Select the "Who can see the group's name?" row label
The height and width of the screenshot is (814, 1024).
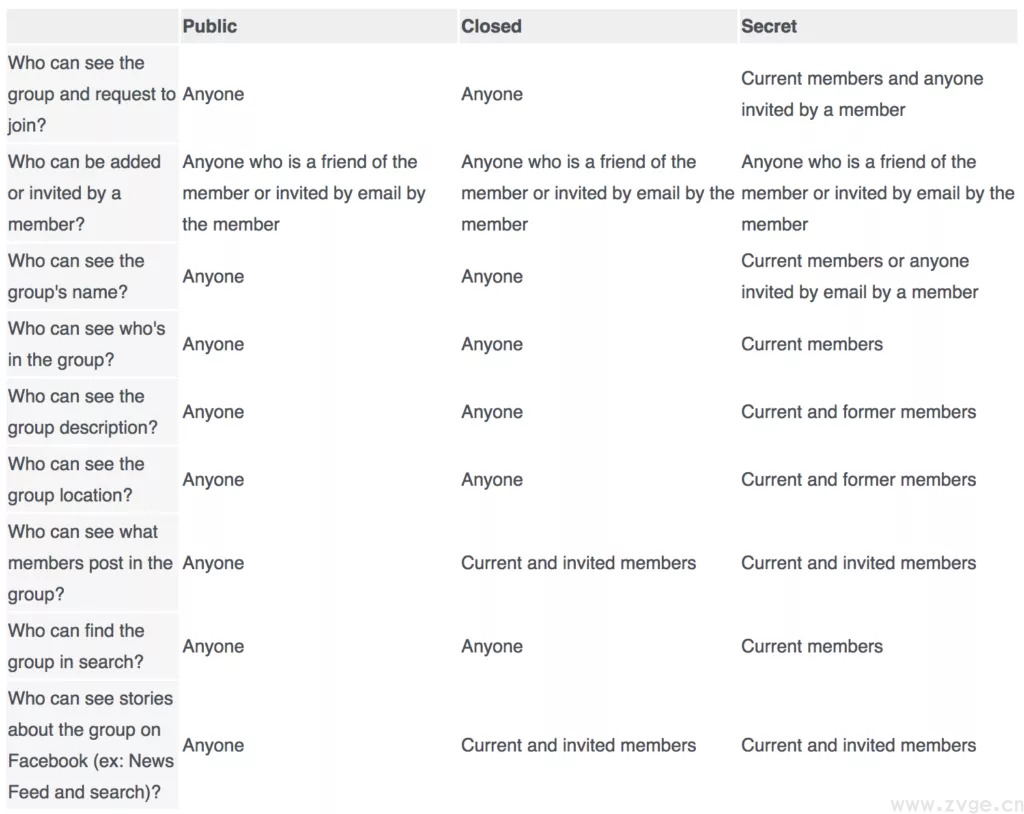[x=76, y=276]
